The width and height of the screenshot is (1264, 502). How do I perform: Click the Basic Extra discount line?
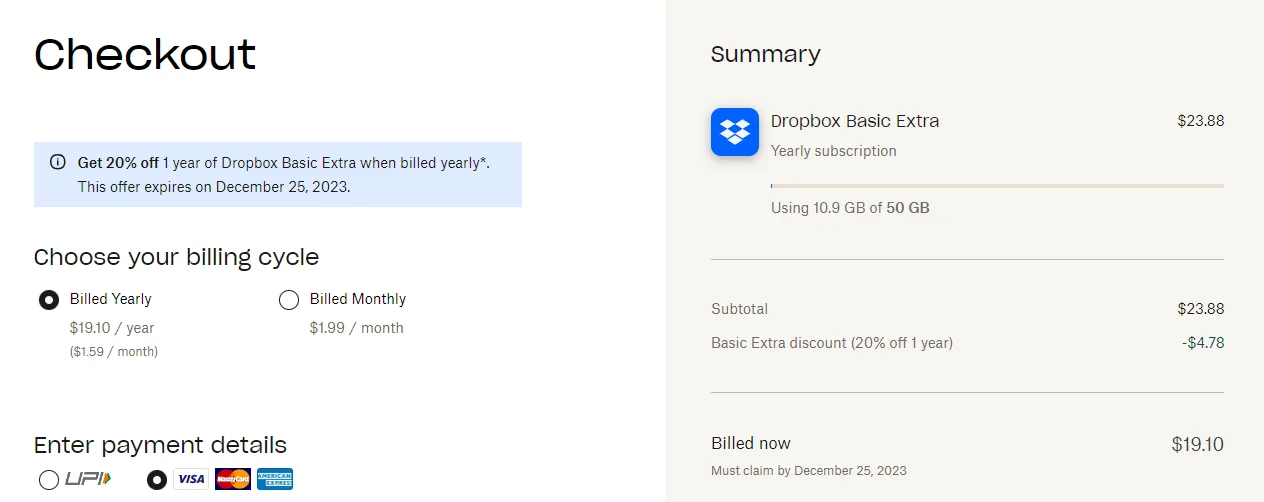pyautogui.click(x=832, y=343)
